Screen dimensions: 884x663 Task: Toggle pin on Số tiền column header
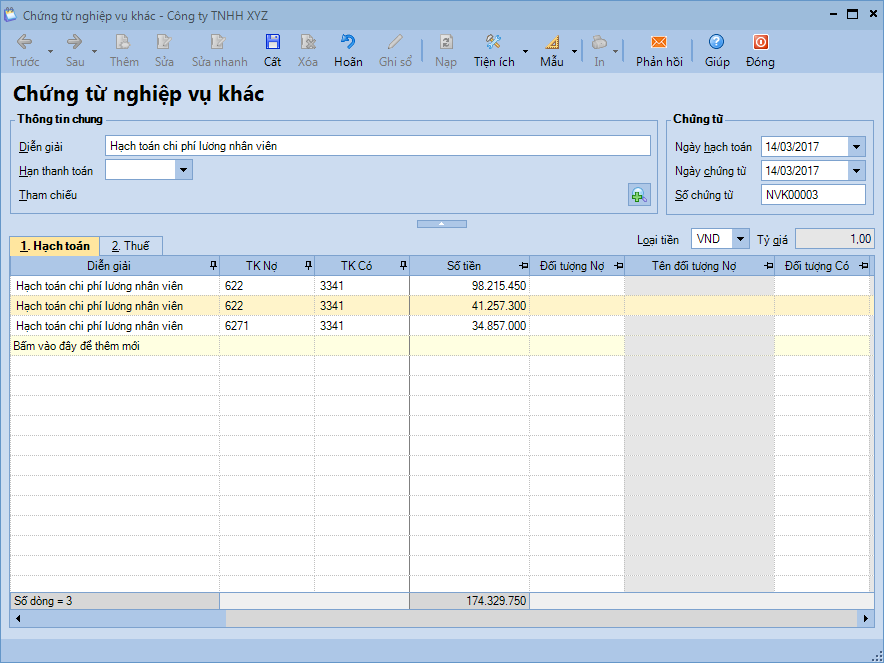523,266
